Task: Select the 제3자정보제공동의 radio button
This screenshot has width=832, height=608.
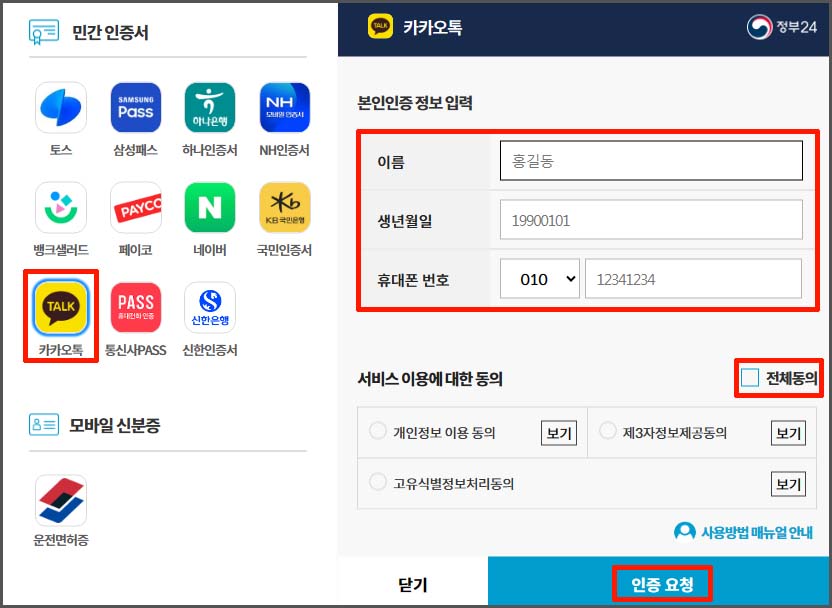Action: (x=608, y=430)
